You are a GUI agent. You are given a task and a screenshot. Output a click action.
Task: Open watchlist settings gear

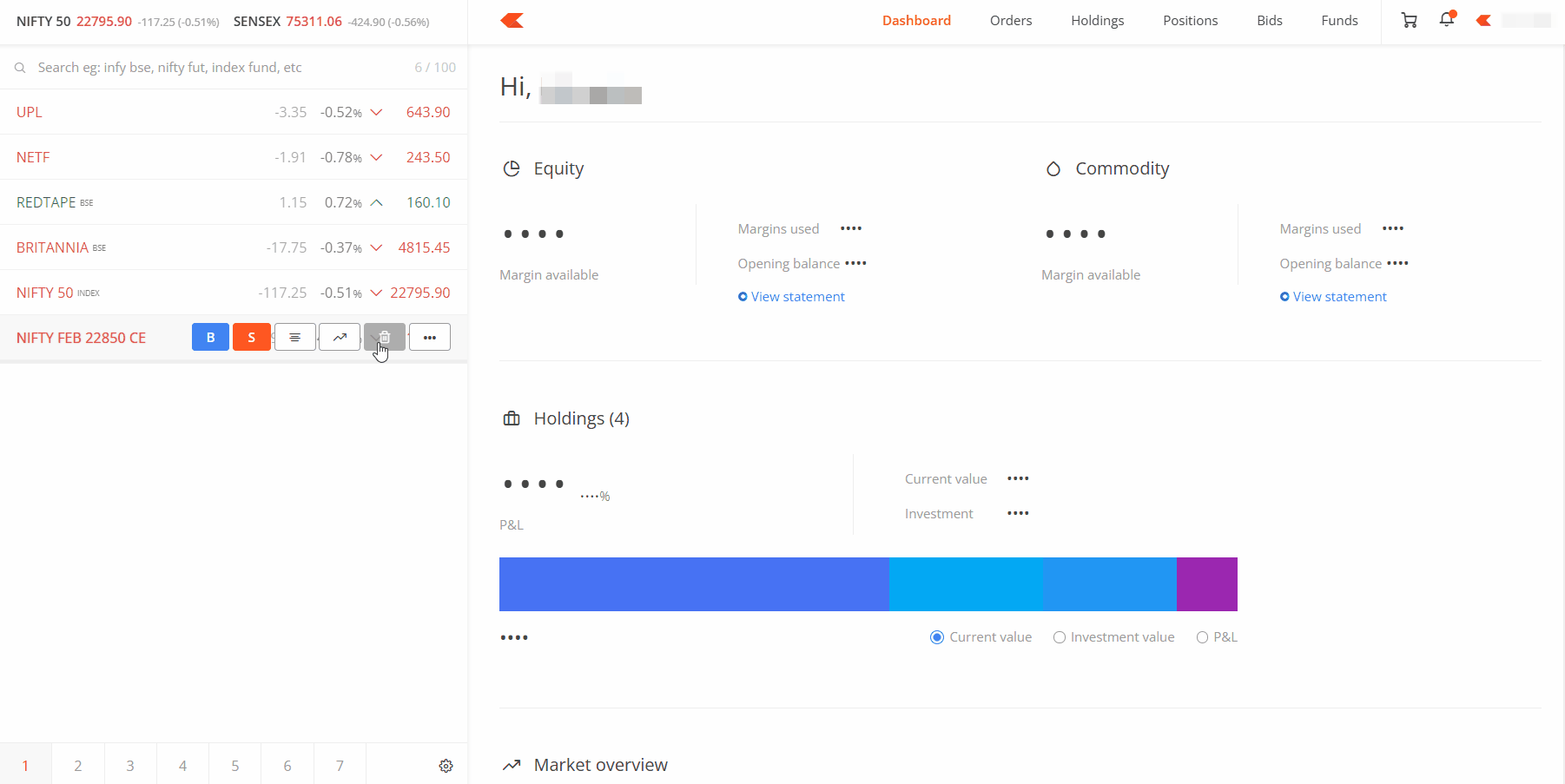(x=446, y=766)
